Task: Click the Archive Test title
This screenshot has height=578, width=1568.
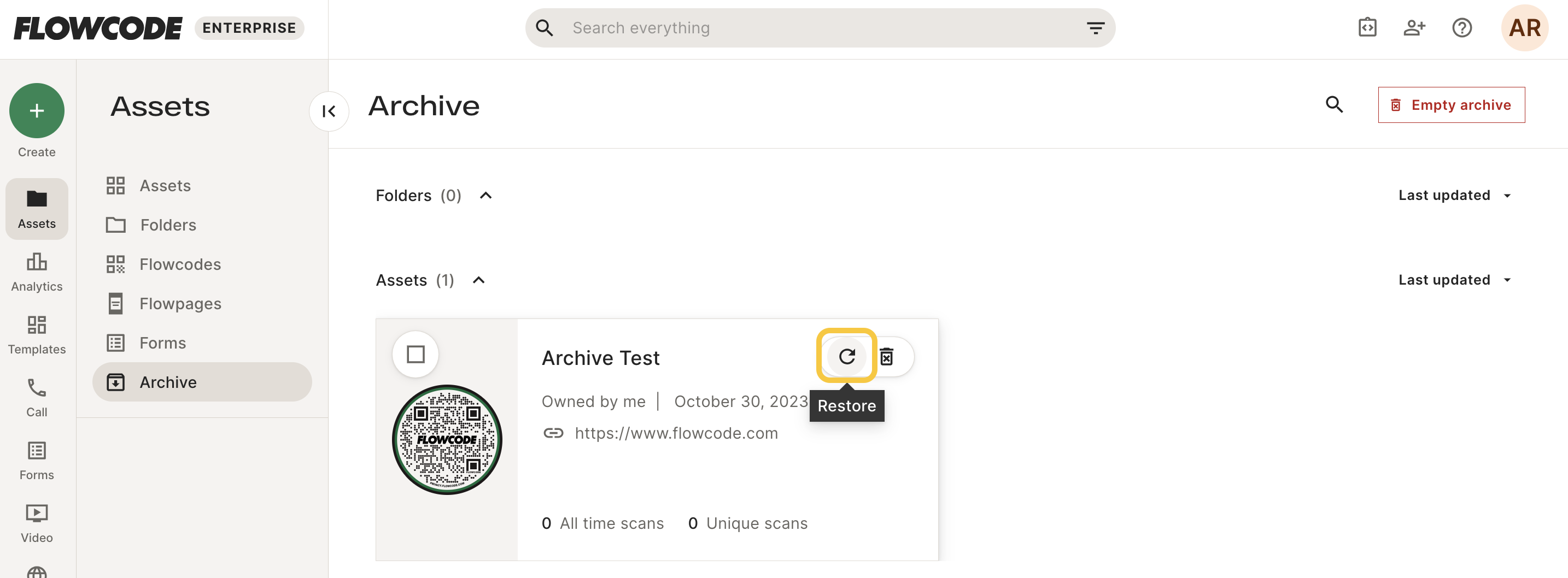Action: click(x=600, y=358)
